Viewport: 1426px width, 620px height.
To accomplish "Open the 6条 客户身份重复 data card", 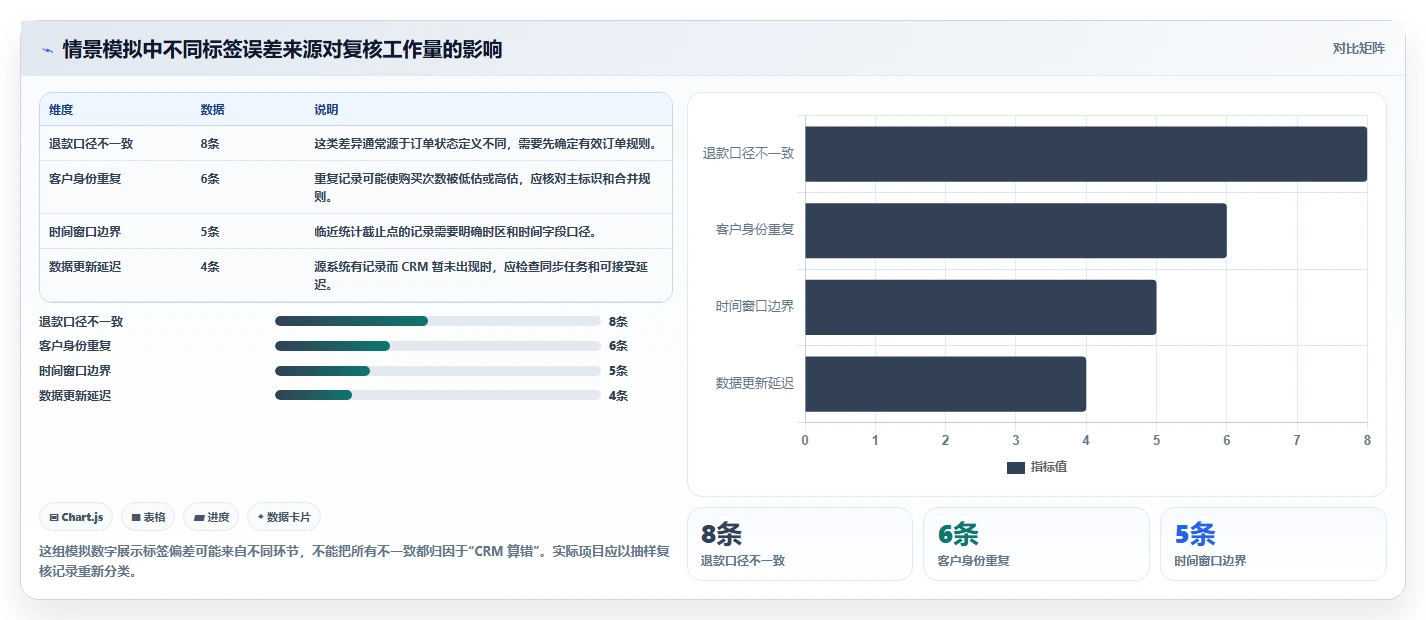I will pyautogui.click(x=1036, y=544).
